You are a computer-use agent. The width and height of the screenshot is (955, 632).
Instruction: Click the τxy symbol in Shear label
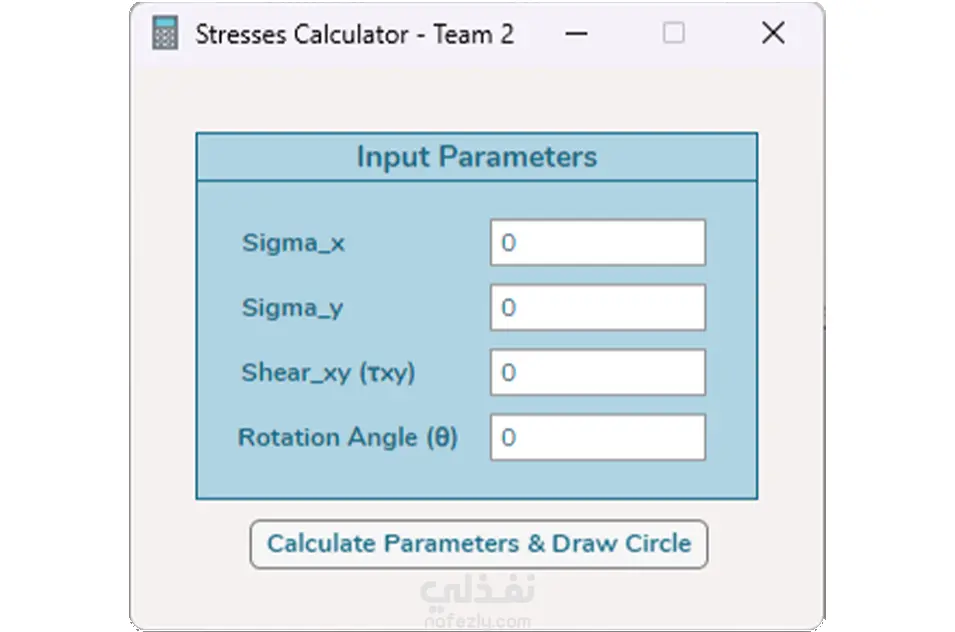pyautogui.click(x=387, y=373)
